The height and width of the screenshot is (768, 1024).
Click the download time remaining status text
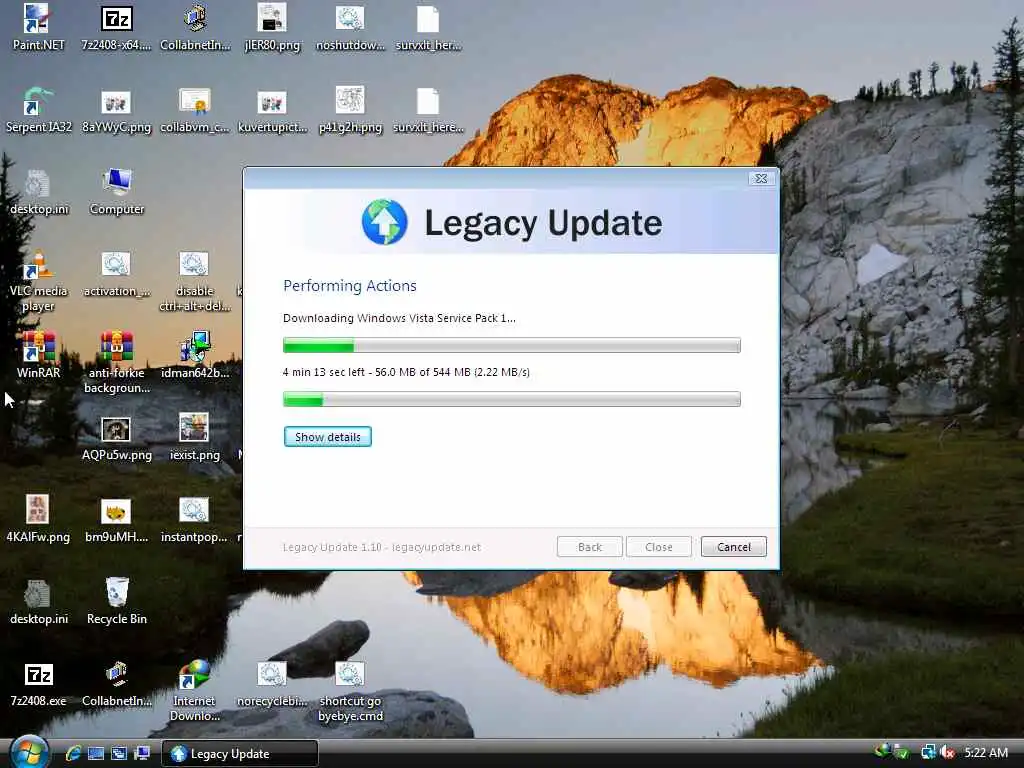tap(406, 372)
